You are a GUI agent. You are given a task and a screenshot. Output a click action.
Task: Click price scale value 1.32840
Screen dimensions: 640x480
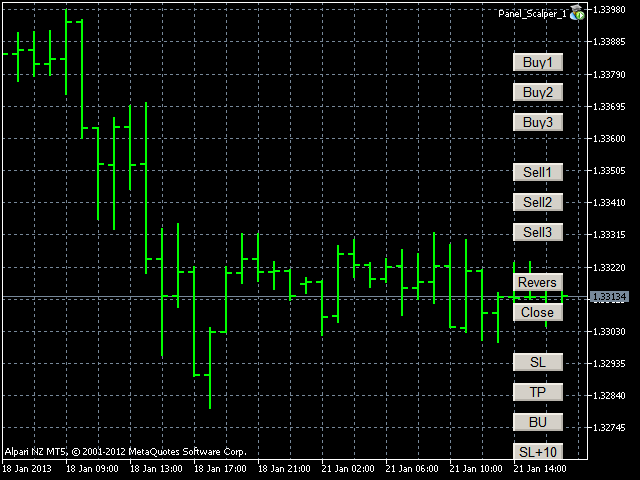point(609,396)
